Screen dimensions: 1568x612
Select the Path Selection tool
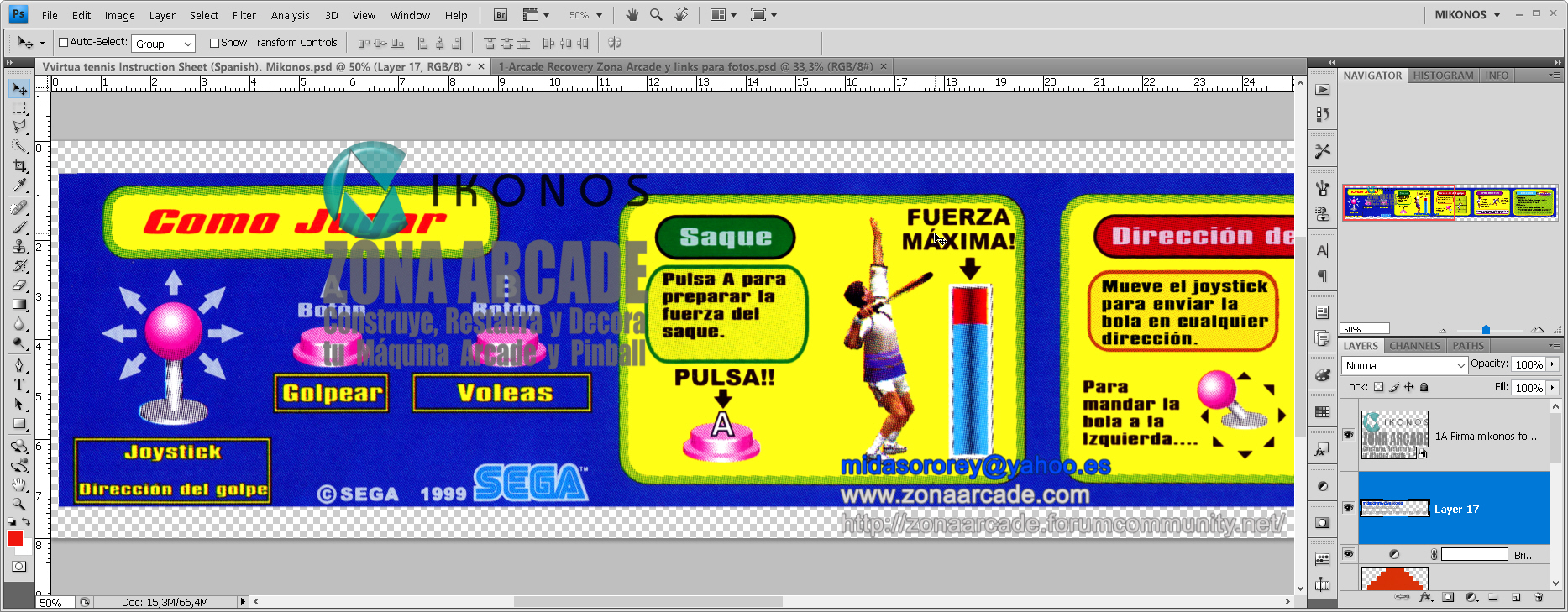tap(19, 403)
